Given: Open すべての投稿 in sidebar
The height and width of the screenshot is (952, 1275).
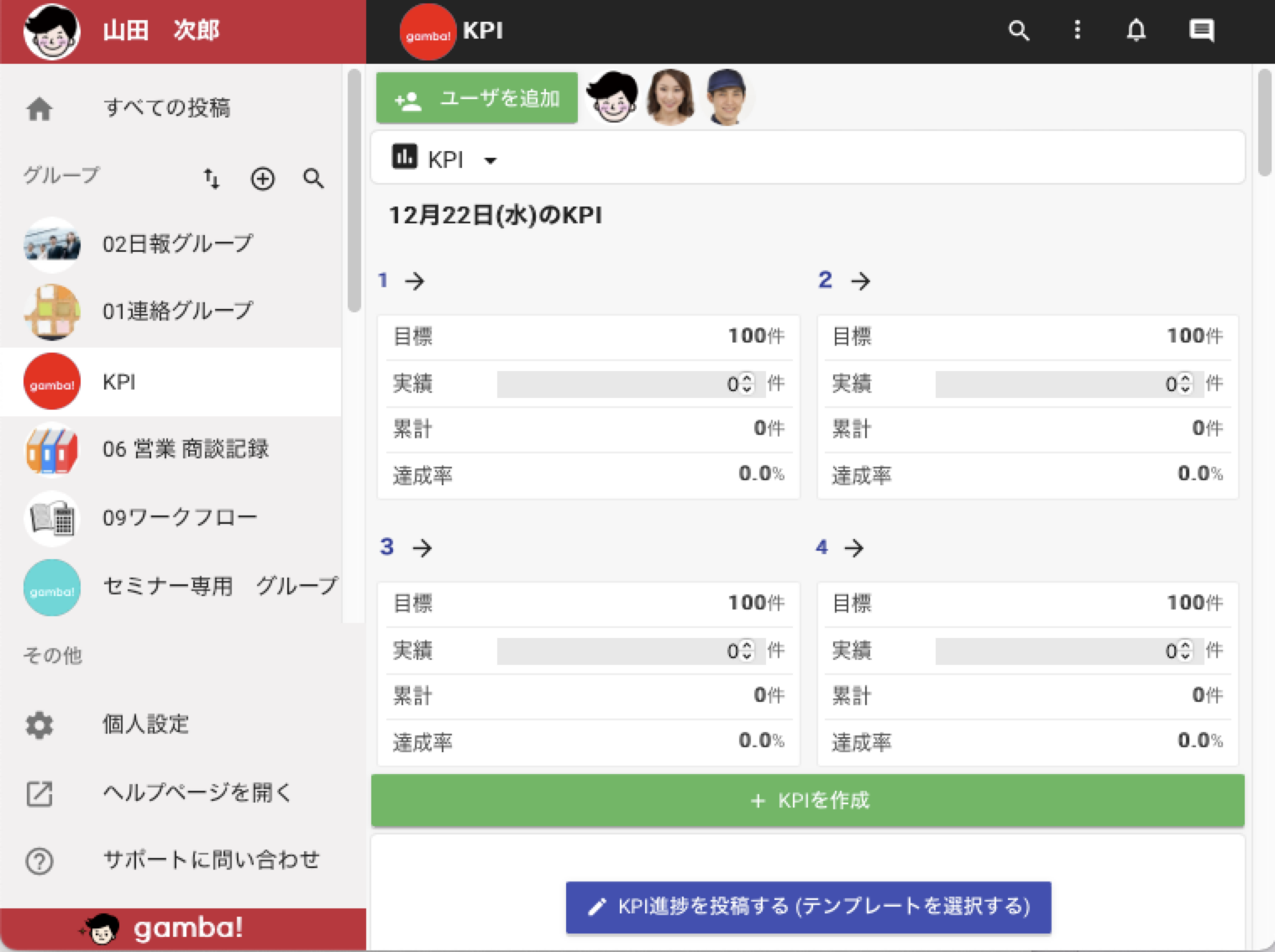Looking at the screenshot, I should point(171,108).
